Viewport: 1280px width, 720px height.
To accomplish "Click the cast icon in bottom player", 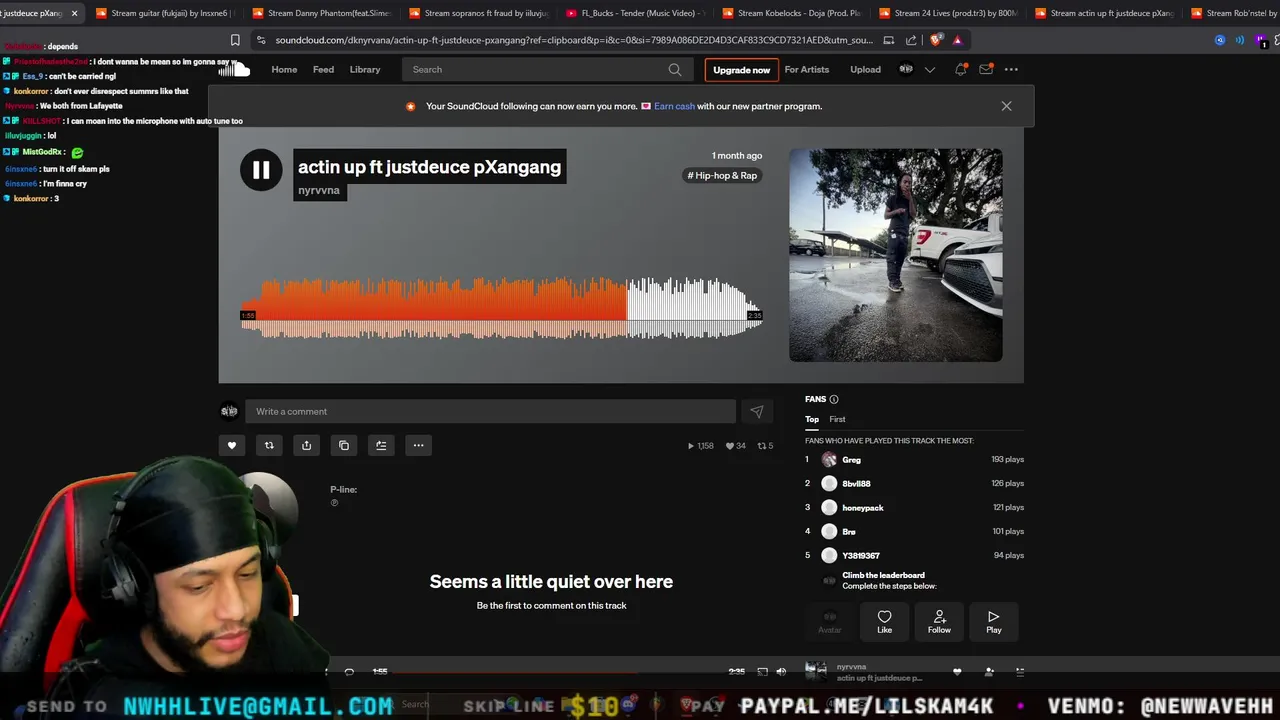I will pyautogui.click(x=762, y=672).
